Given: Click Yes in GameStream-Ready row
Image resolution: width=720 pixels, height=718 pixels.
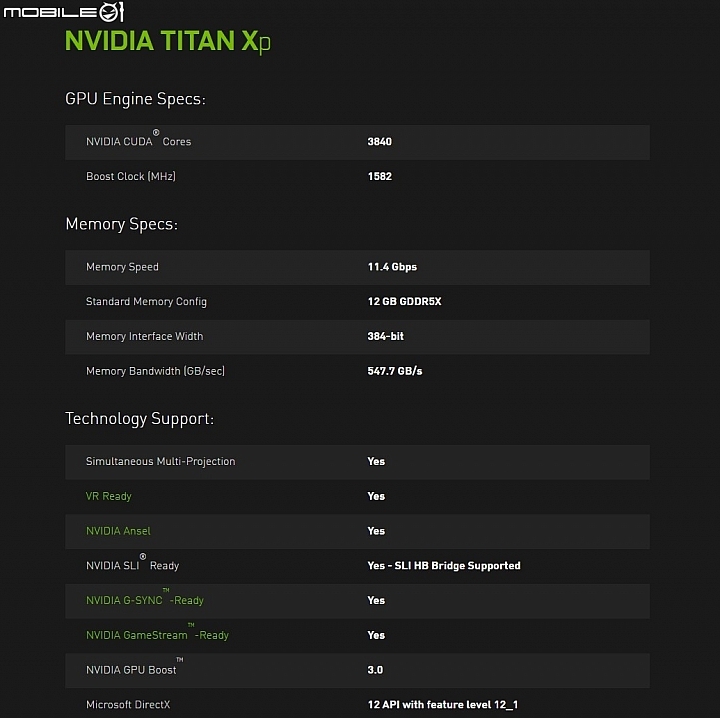Looking at the screenshot, I should pos(376,635).
